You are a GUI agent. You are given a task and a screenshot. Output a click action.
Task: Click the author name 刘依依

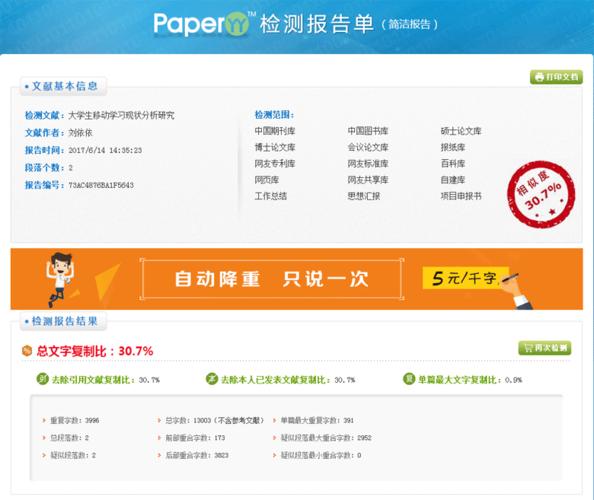[80, 133]
